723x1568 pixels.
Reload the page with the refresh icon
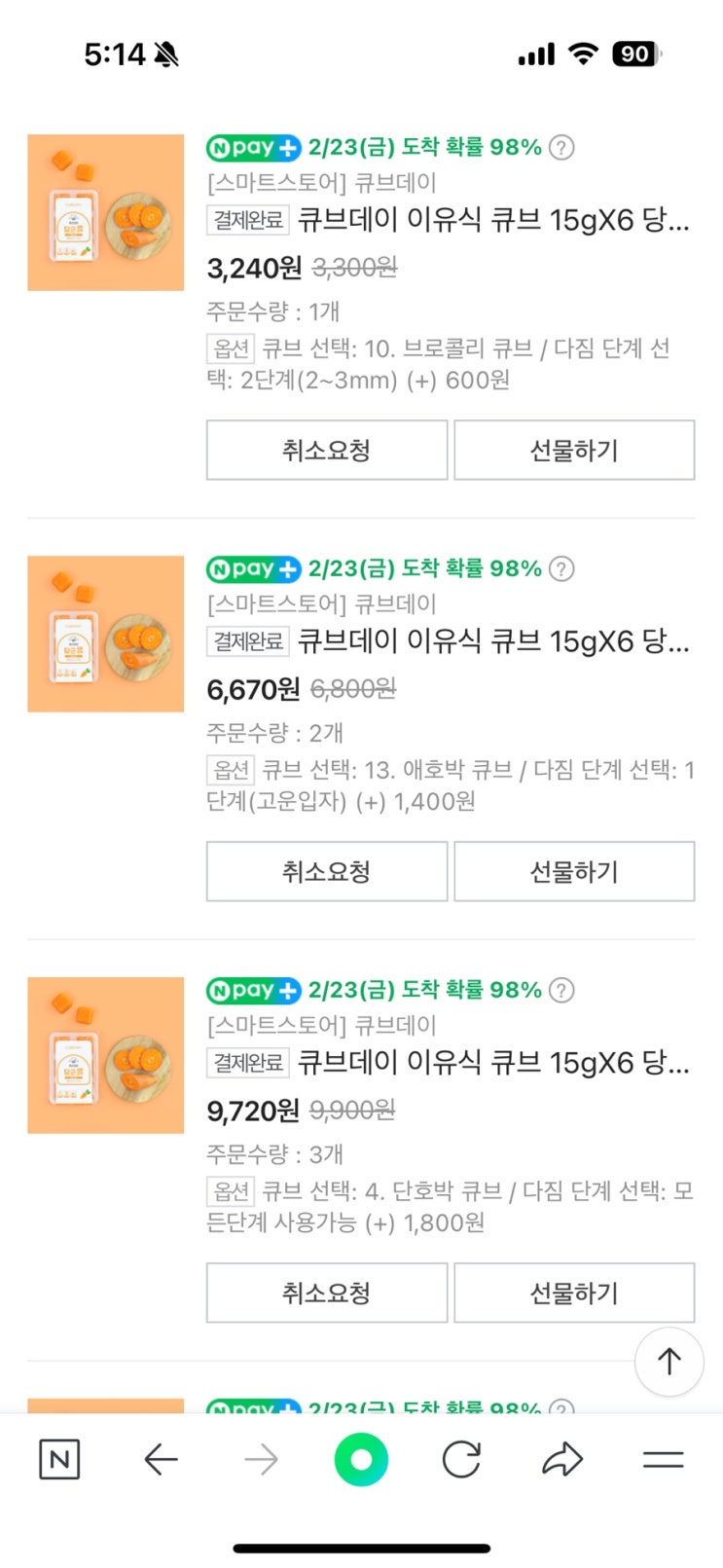(461, 1459)
